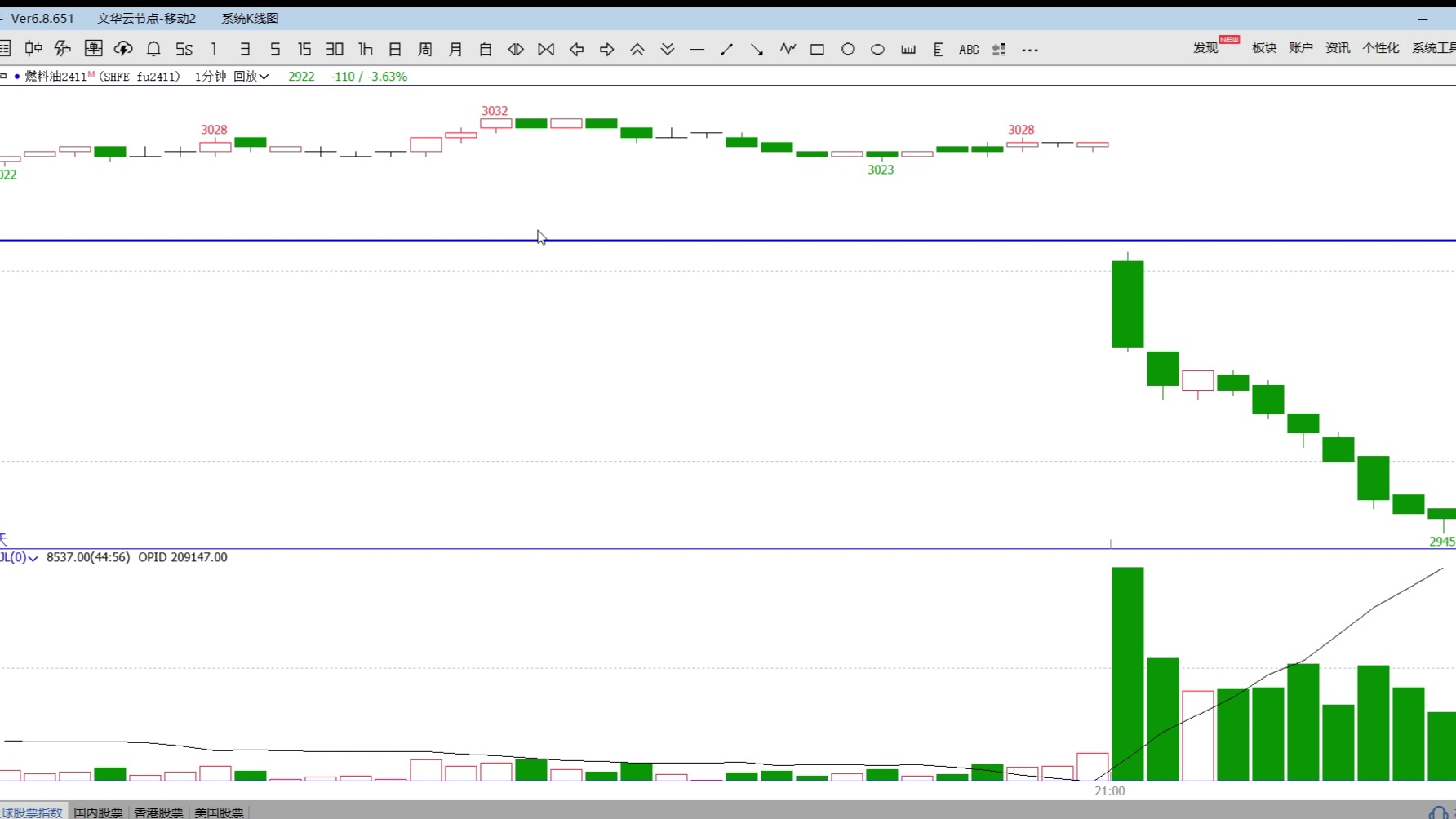Switch to 香港股票 tab
1456x819 pixels.
(158, 812)
